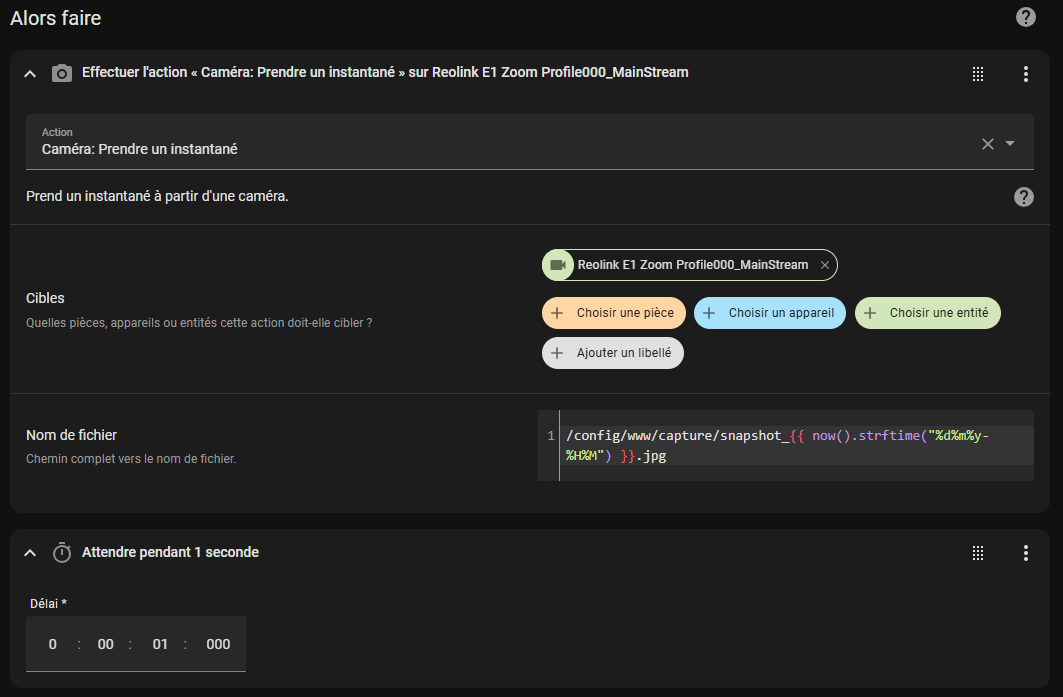The width and height of the screenshot is (1063, 697).
Task: Open the Action dropdown arrow
Action: [x=1010, y=143]
